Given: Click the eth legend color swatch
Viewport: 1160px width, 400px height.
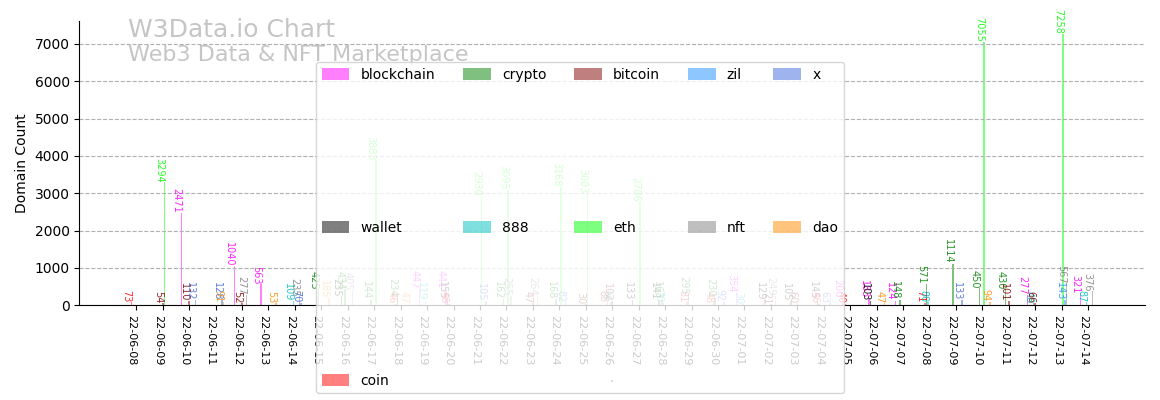Looking at the screenshot, I should tap(588, 227).
